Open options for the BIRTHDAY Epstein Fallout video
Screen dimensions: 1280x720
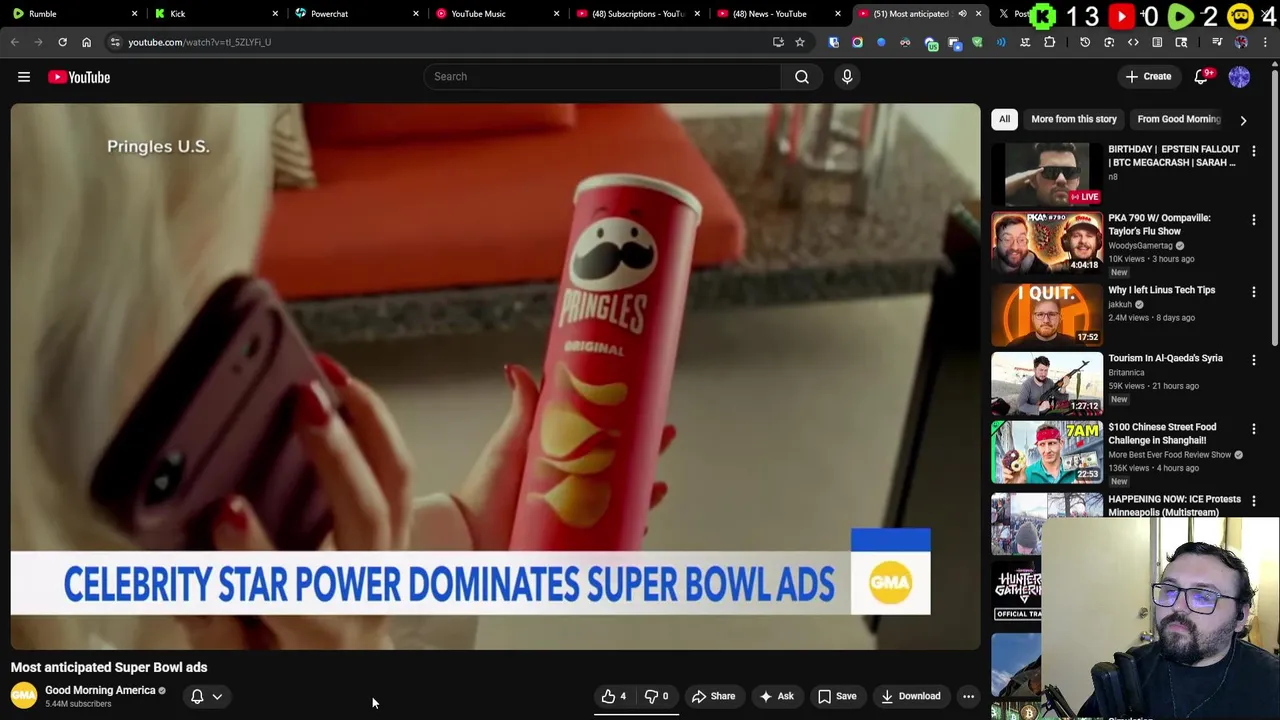[x=1254, y=151]
